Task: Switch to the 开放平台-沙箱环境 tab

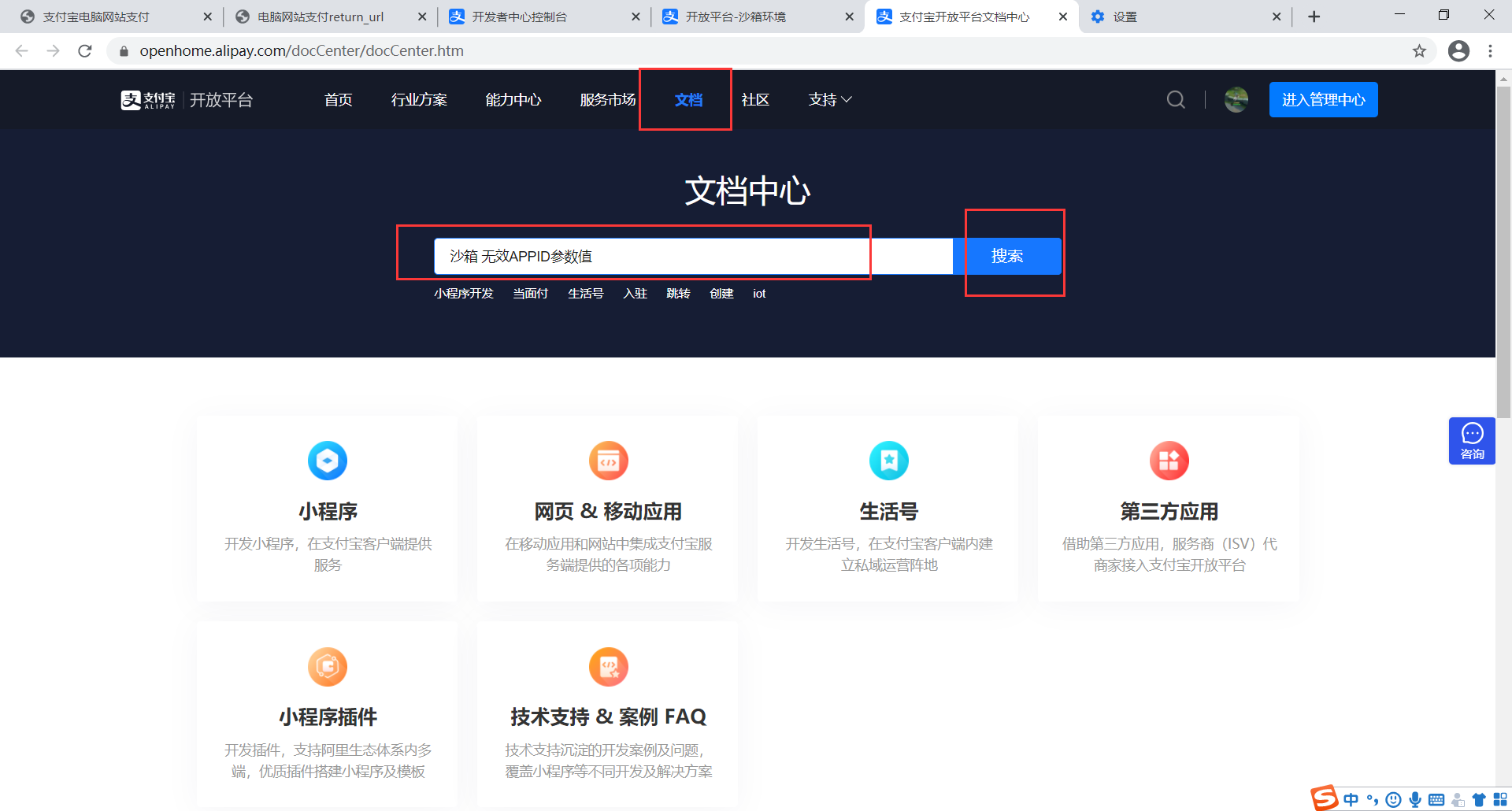Action: (756, 17)
